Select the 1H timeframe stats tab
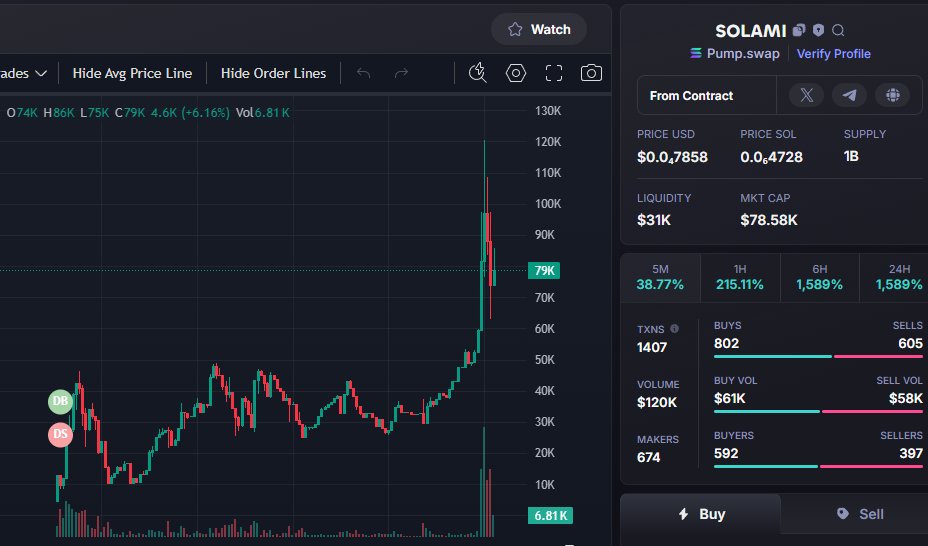928x546 pixels. point(740,277)
